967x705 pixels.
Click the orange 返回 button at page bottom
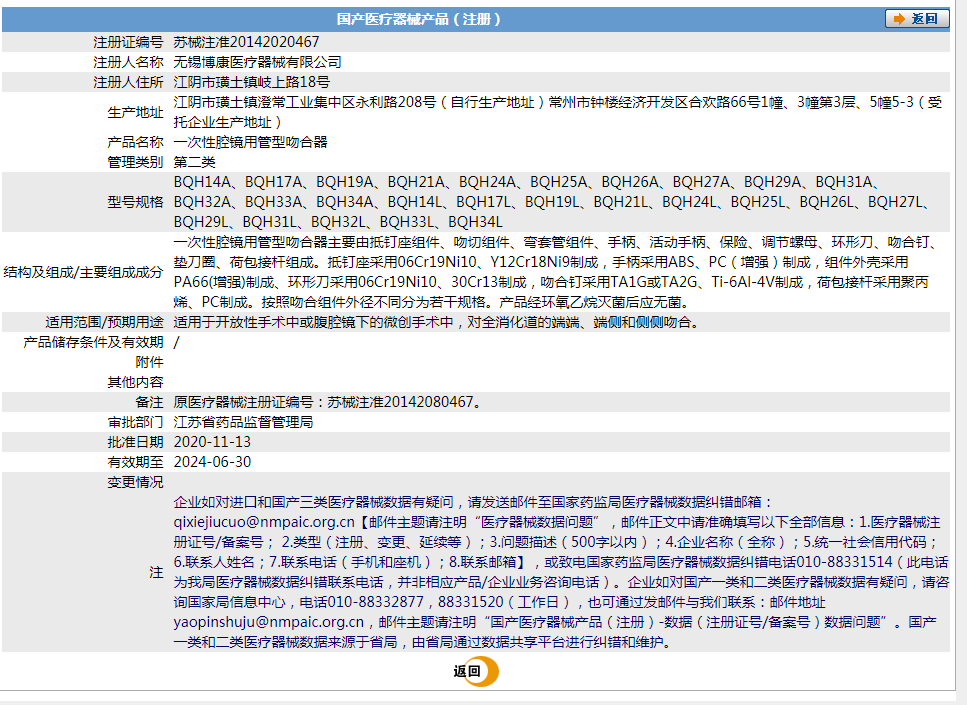(476, 672)
